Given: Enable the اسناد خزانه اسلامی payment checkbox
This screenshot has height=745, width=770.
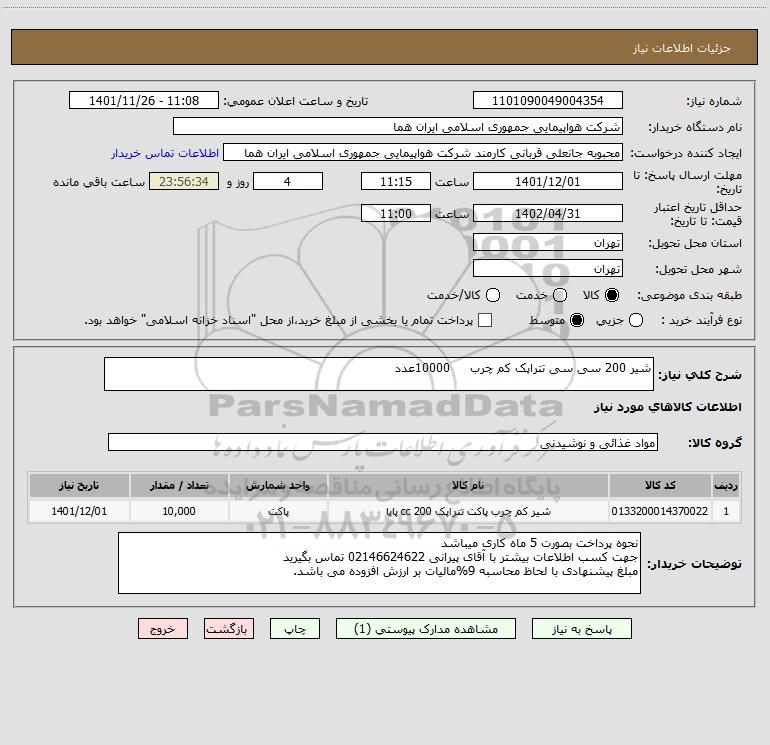Looking at the screenshot, I should coord(485,321).
